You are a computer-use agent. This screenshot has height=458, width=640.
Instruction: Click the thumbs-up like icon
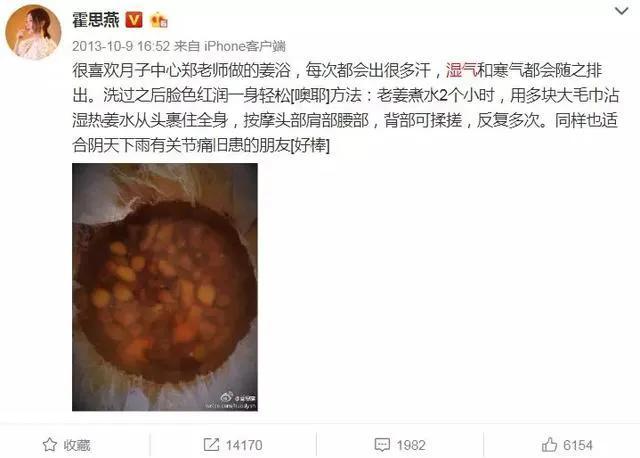[x=549, y=444]
